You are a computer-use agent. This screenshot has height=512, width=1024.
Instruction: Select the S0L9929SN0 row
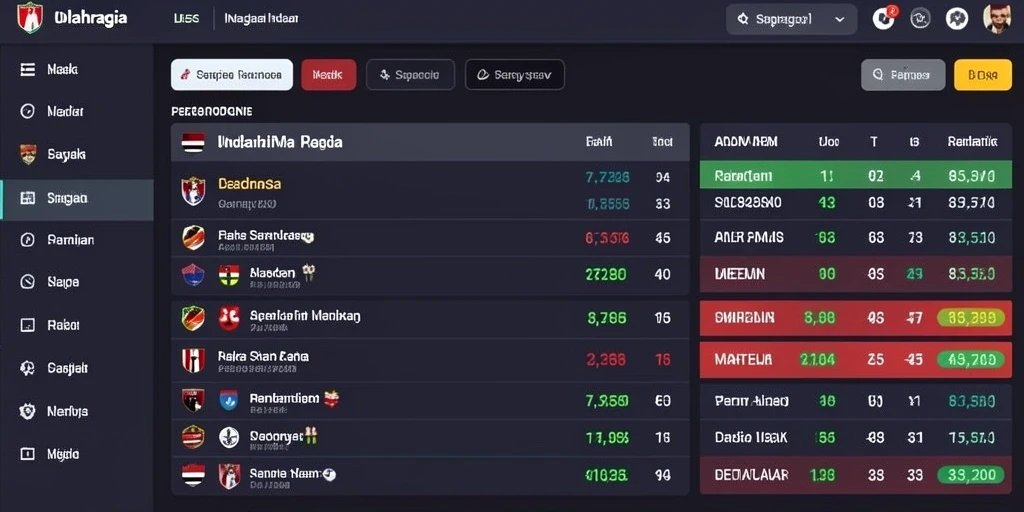point(856,203)
